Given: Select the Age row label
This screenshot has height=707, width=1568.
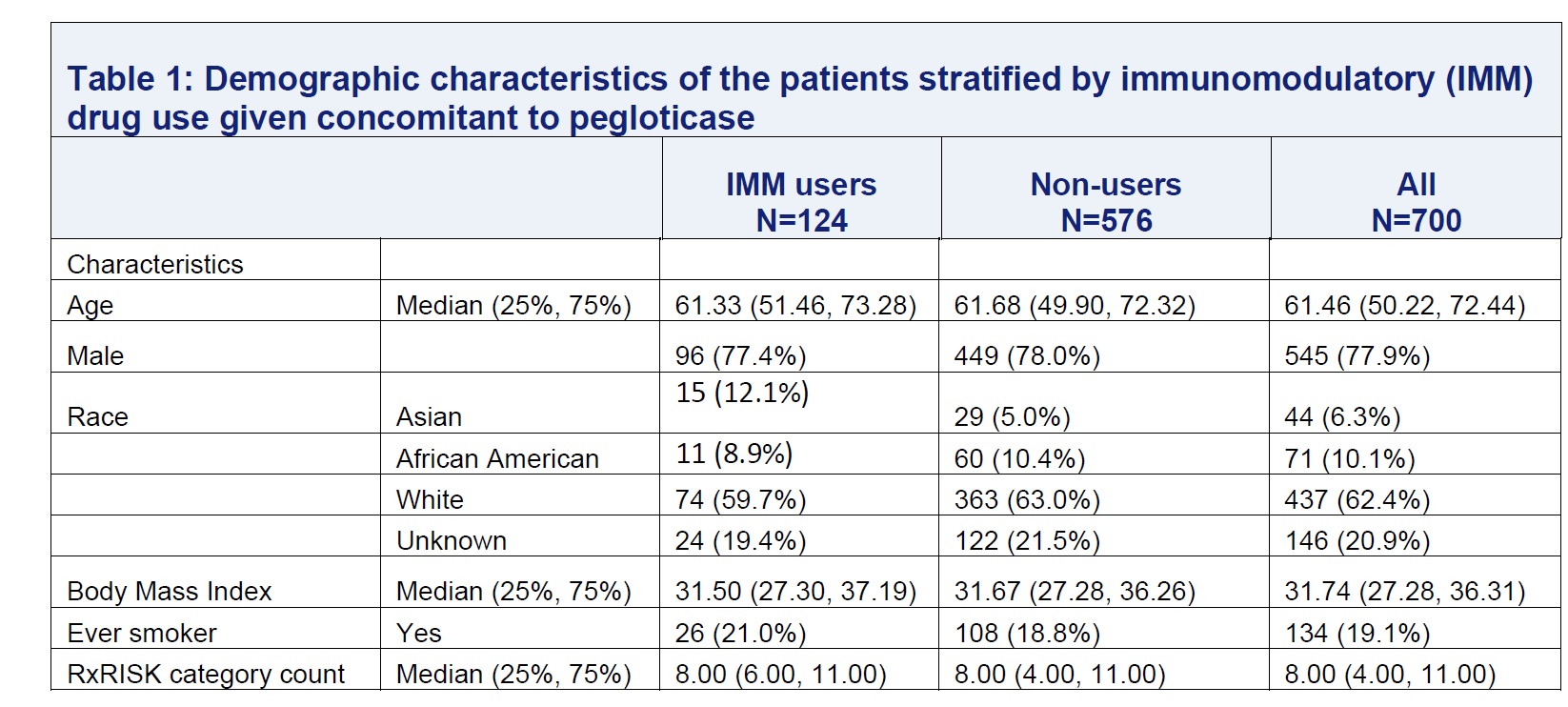Looking at the screenshot, I should (90, 306).
